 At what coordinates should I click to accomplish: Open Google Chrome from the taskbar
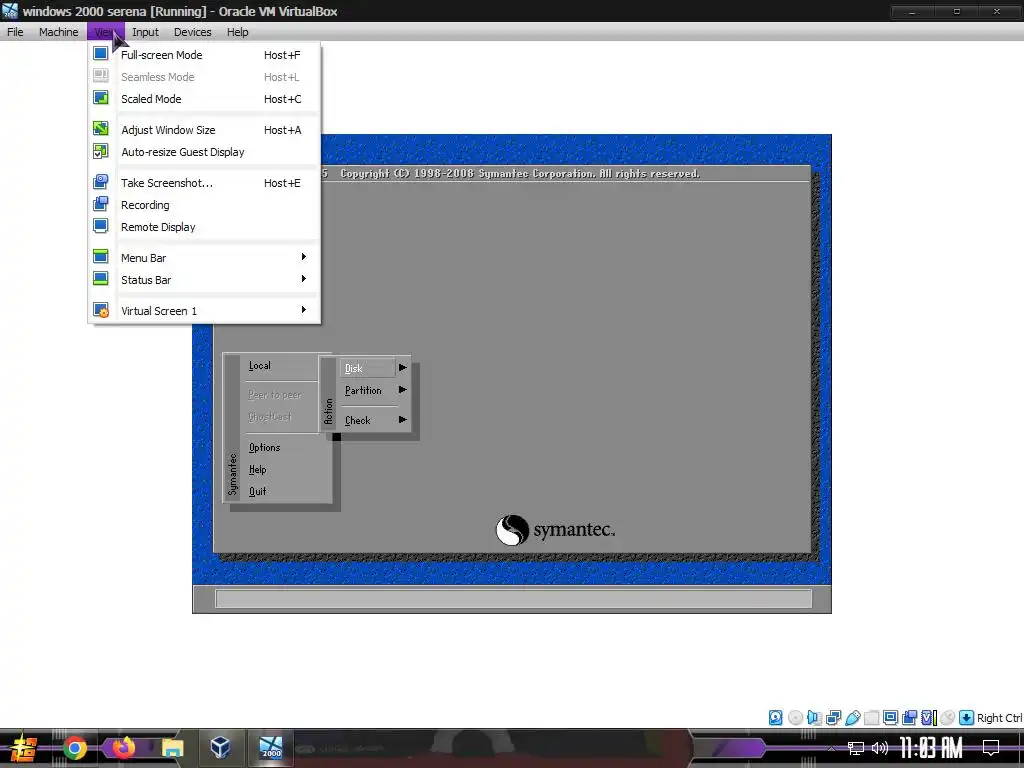pos(74,748)
